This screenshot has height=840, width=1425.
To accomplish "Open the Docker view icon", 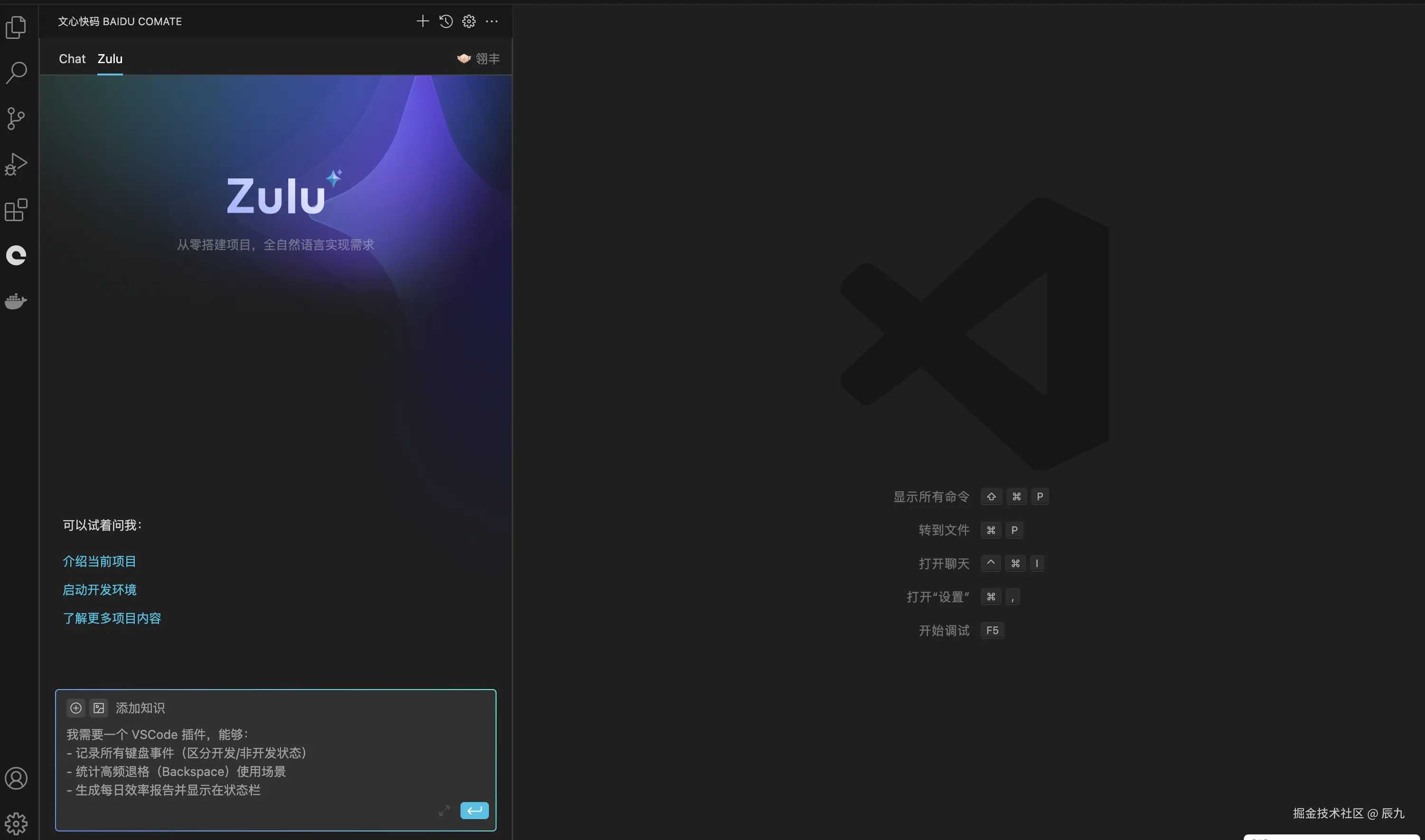I will [x=16, y=301].
